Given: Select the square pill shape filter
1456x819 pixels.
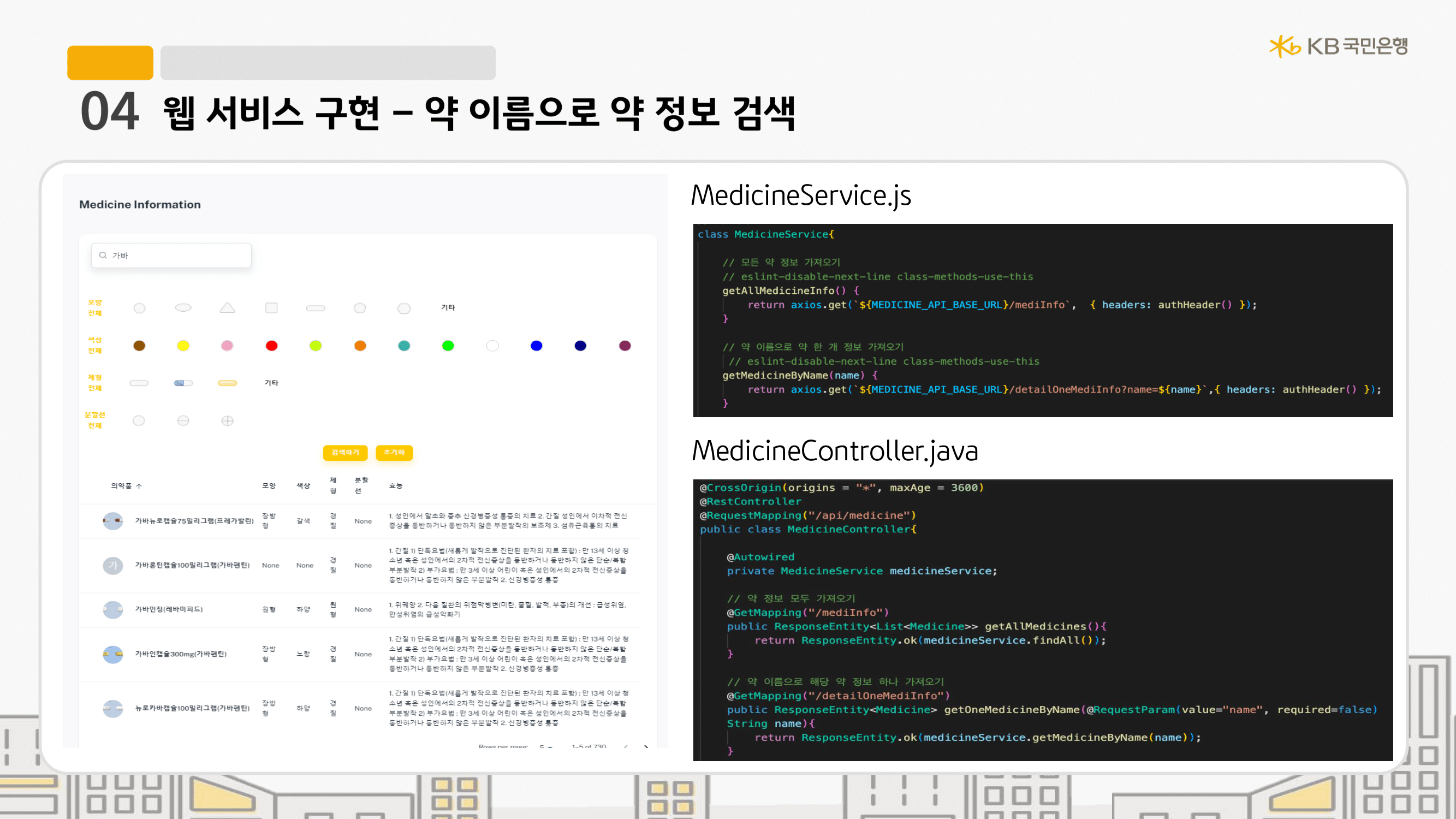Looking at the screenshot, I should tap(271, 308).
